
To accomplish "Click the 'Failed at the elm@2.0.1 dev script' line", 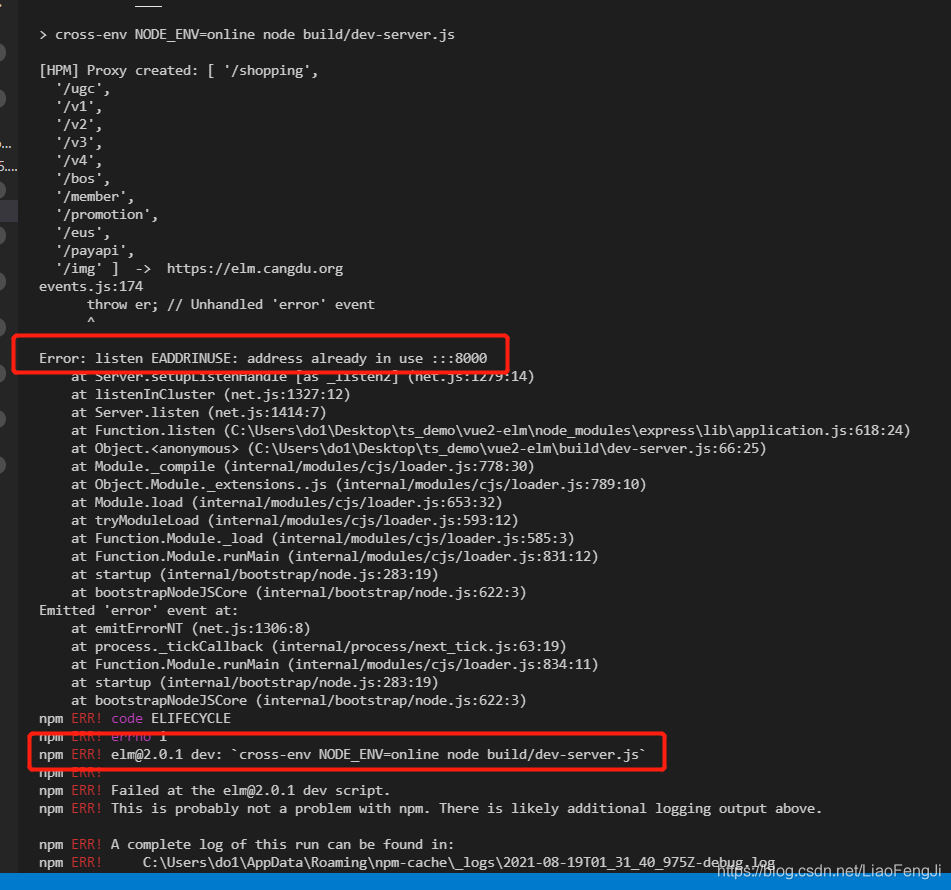I will [250, 790].
